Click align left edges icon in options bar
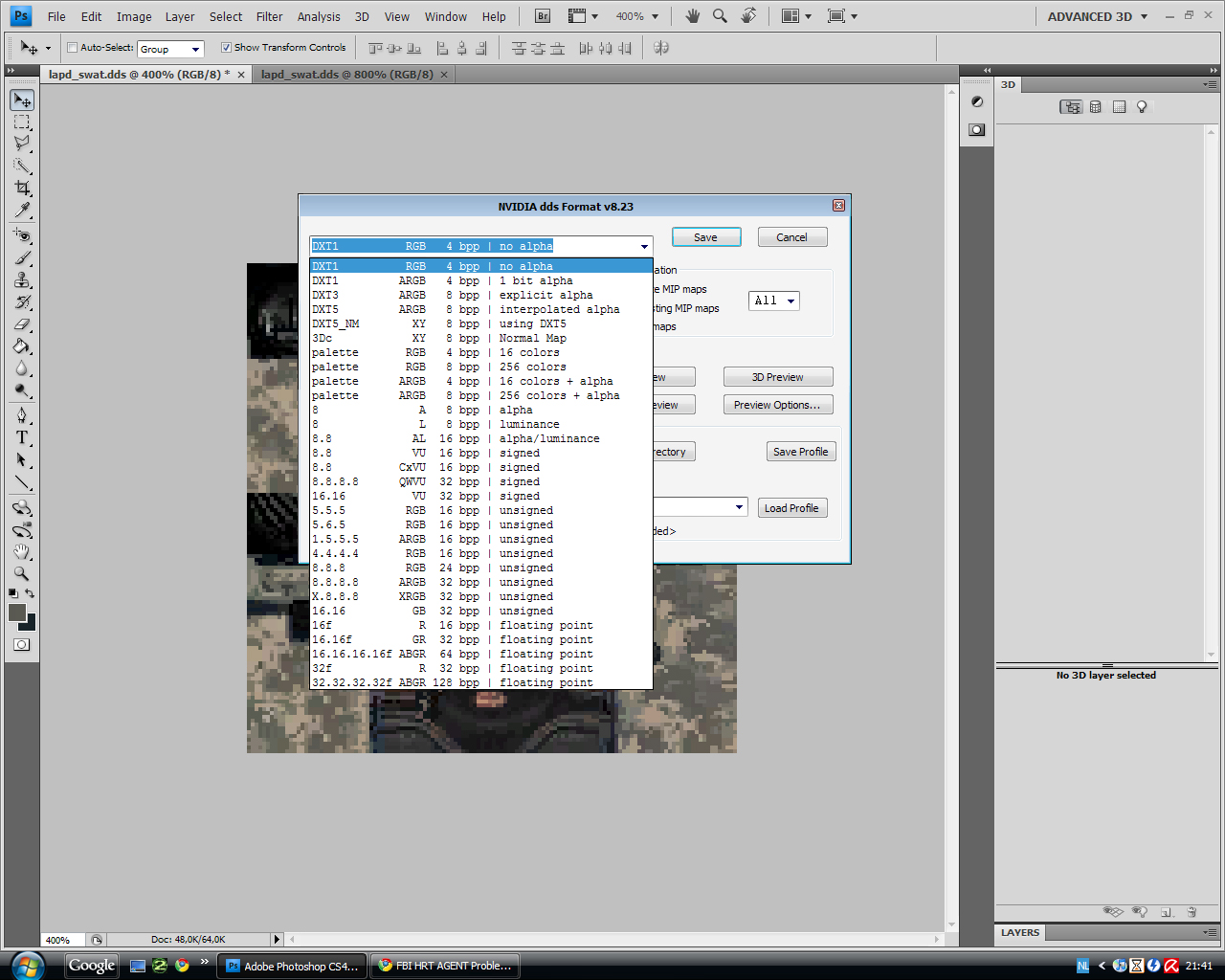 click(442, 48)
